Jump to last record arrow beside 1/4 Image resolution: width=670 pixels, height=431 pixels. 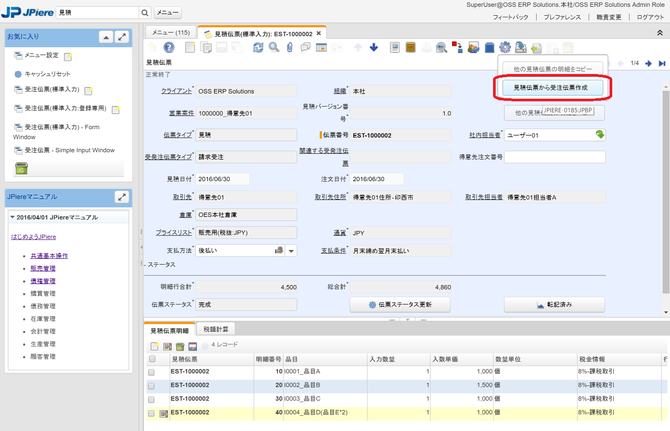(x=662, y=63)
